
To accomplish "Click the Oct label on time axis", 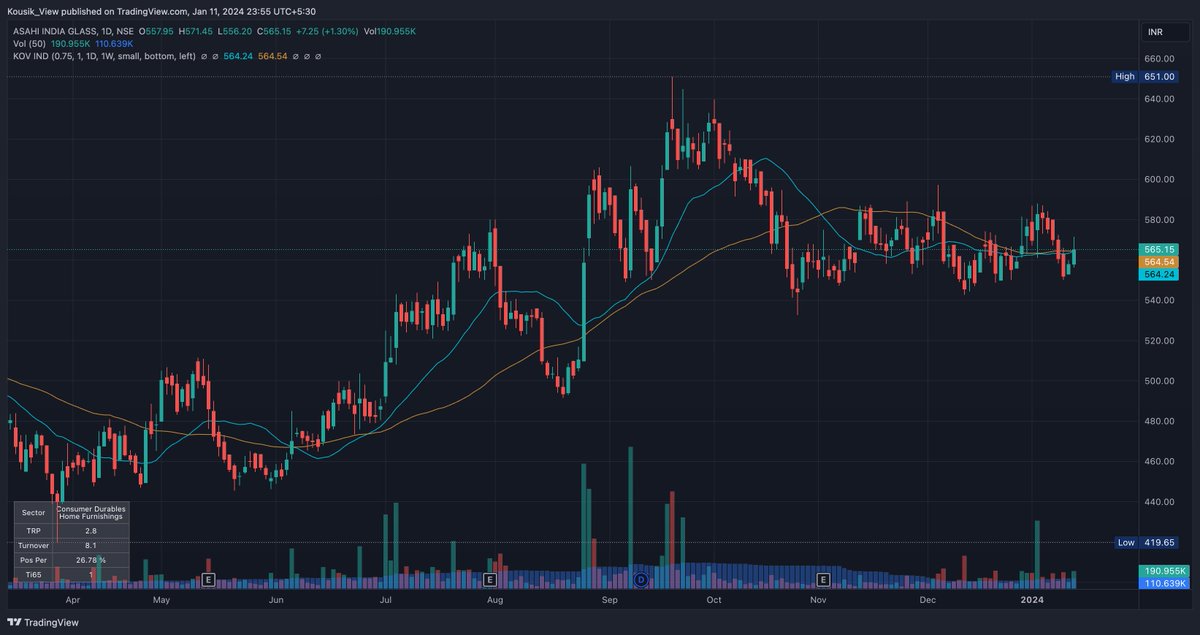I will click(x=714, y=601).
